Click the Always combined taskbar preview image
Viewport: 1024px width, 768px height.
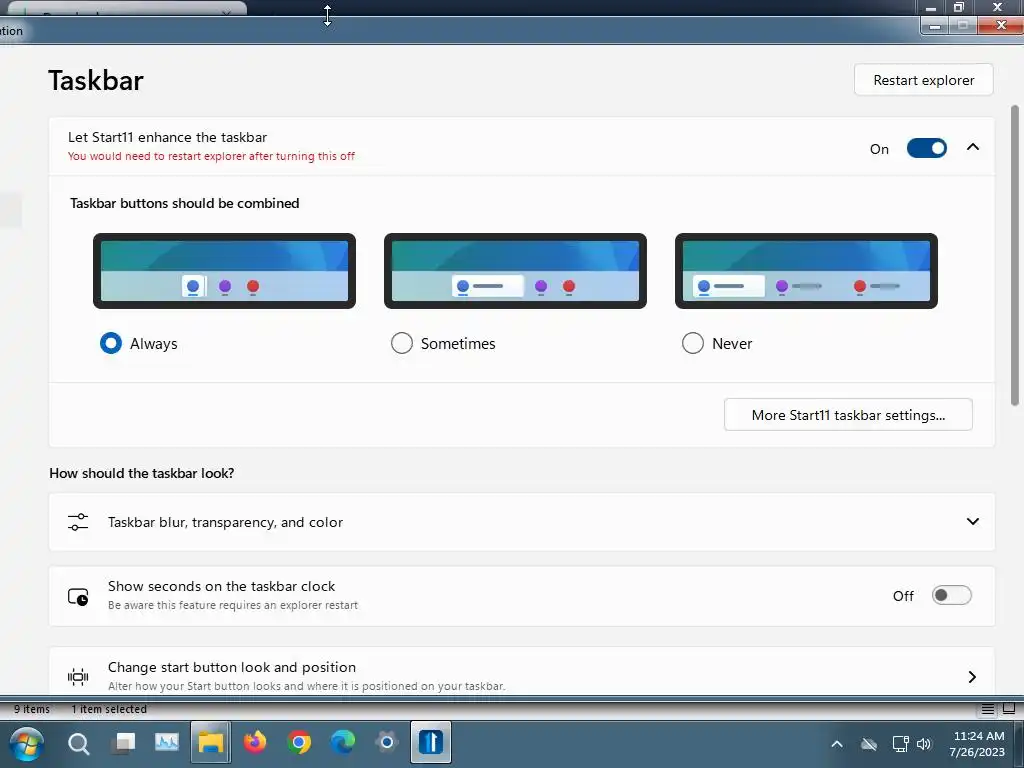pos(224,270)
